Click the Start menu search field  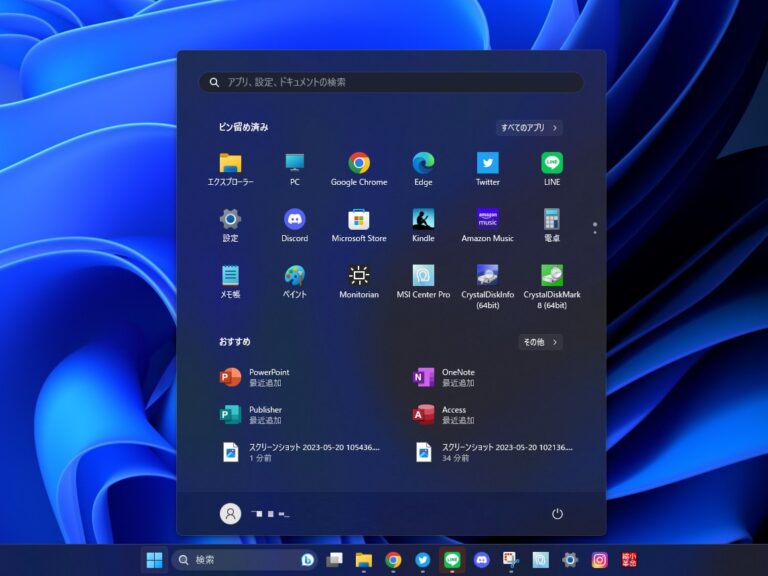(391, 82)
